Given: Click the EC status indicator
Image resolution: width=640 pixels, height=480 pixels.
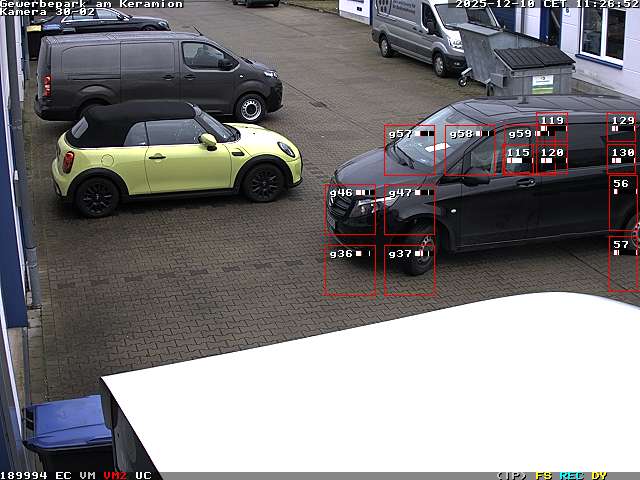Looking at the screenshot, I should click(x=63, y=475).
